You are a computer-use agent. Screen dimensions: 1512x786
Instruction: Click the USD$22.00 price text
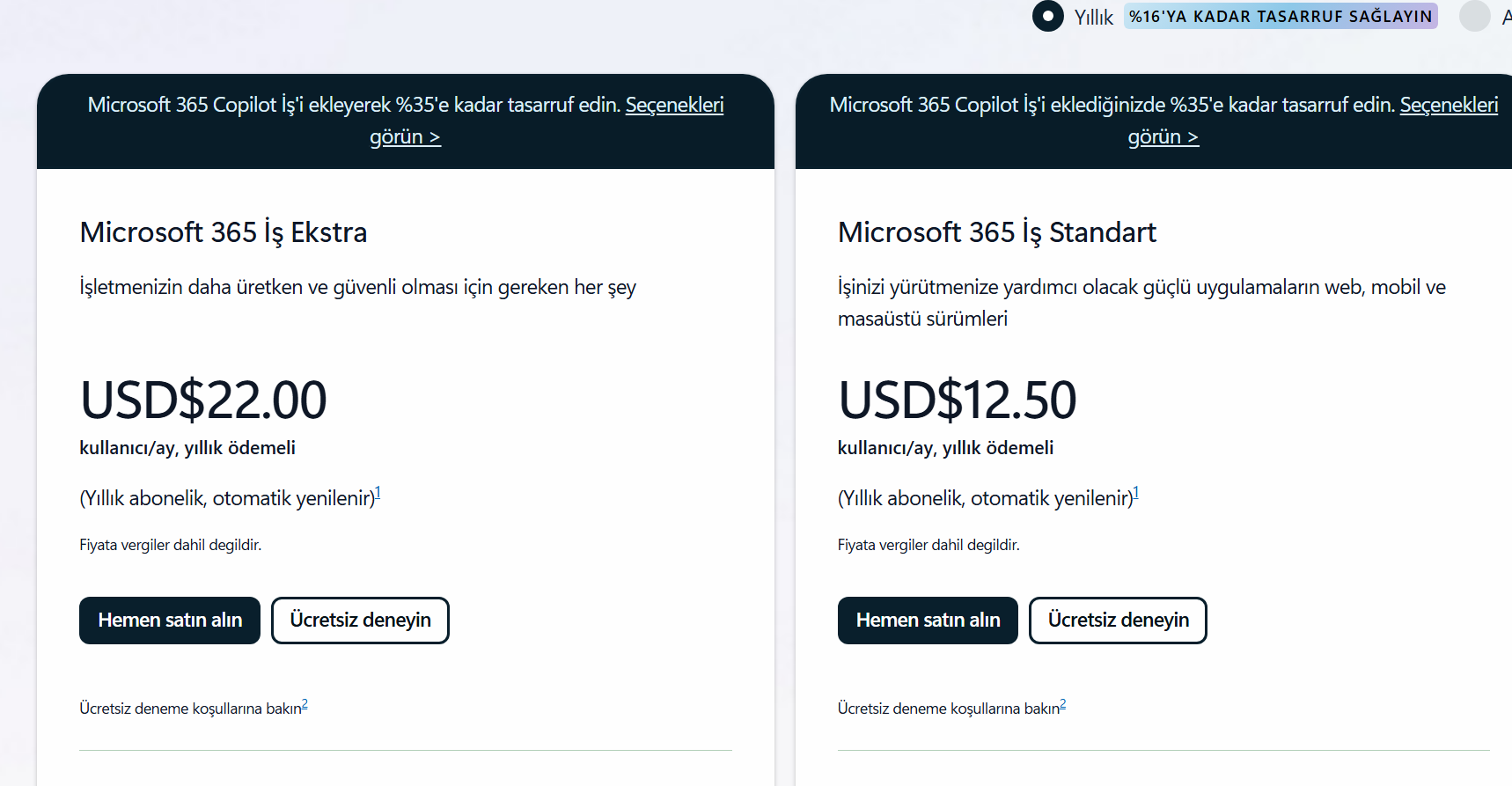pos(203,400)
